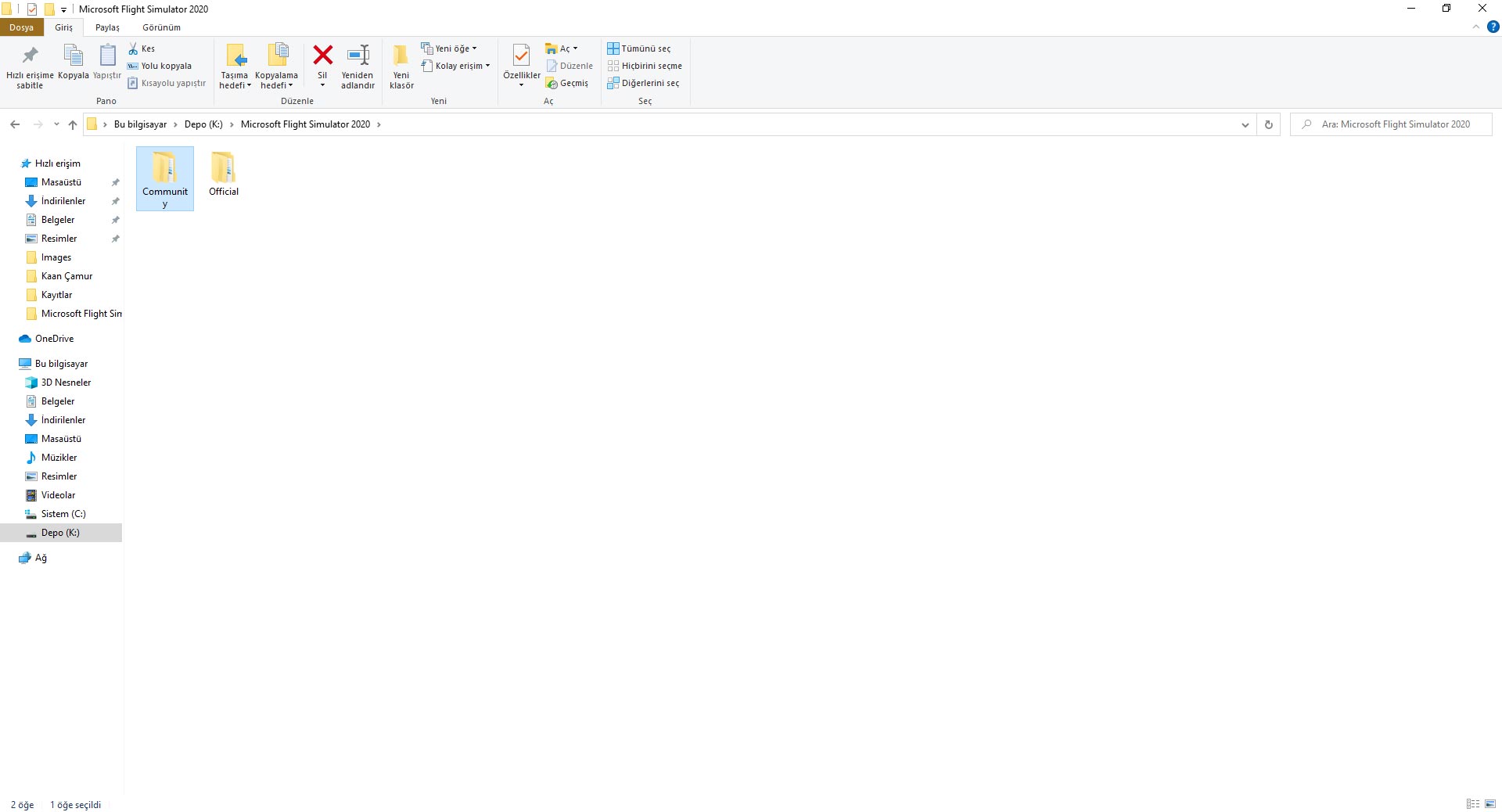Open pinned İndirilenler under Hızlı erişim
Screen dimensions: 1502x812
[x=63, y=201]
